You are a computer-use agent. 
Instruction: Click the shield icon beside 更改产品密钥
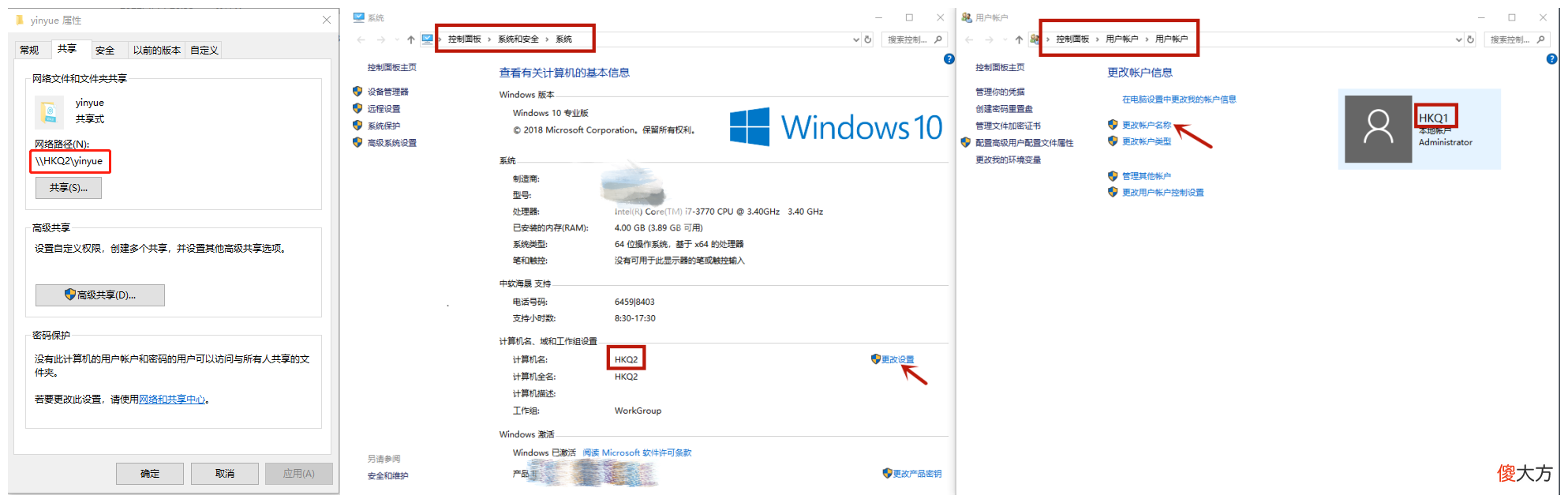(x=887, y=473)
